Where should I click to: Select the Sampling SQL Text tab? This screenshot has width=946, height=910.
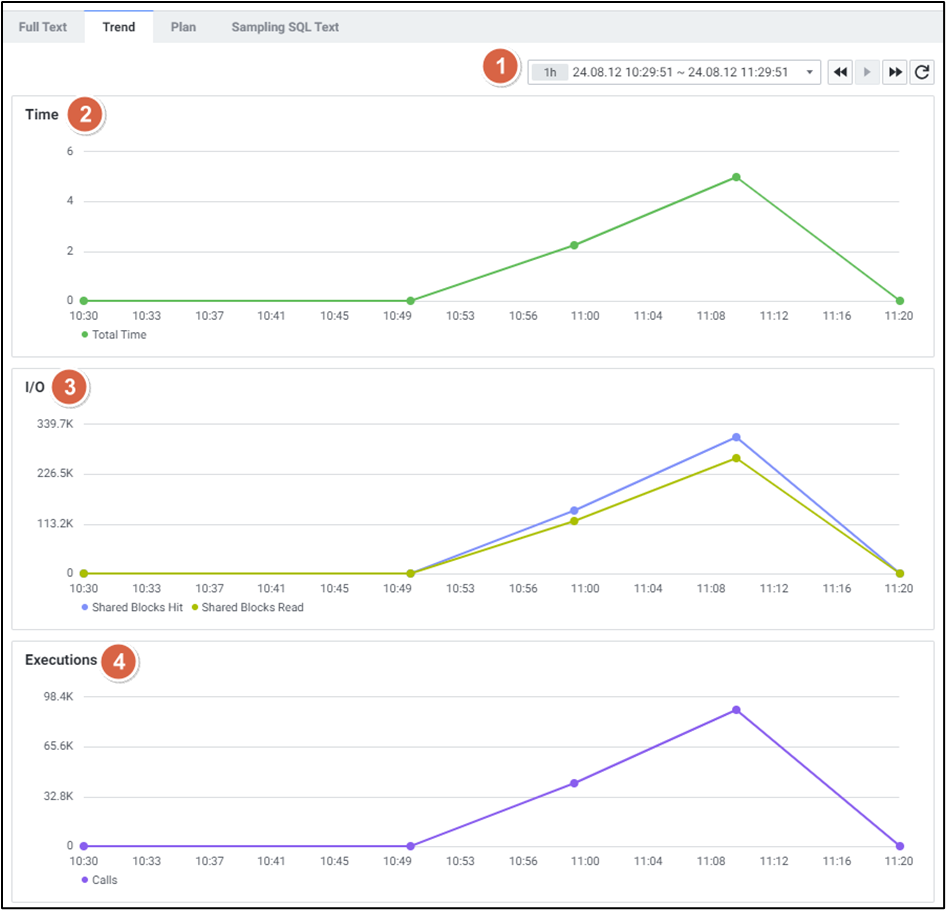point(285,27)
